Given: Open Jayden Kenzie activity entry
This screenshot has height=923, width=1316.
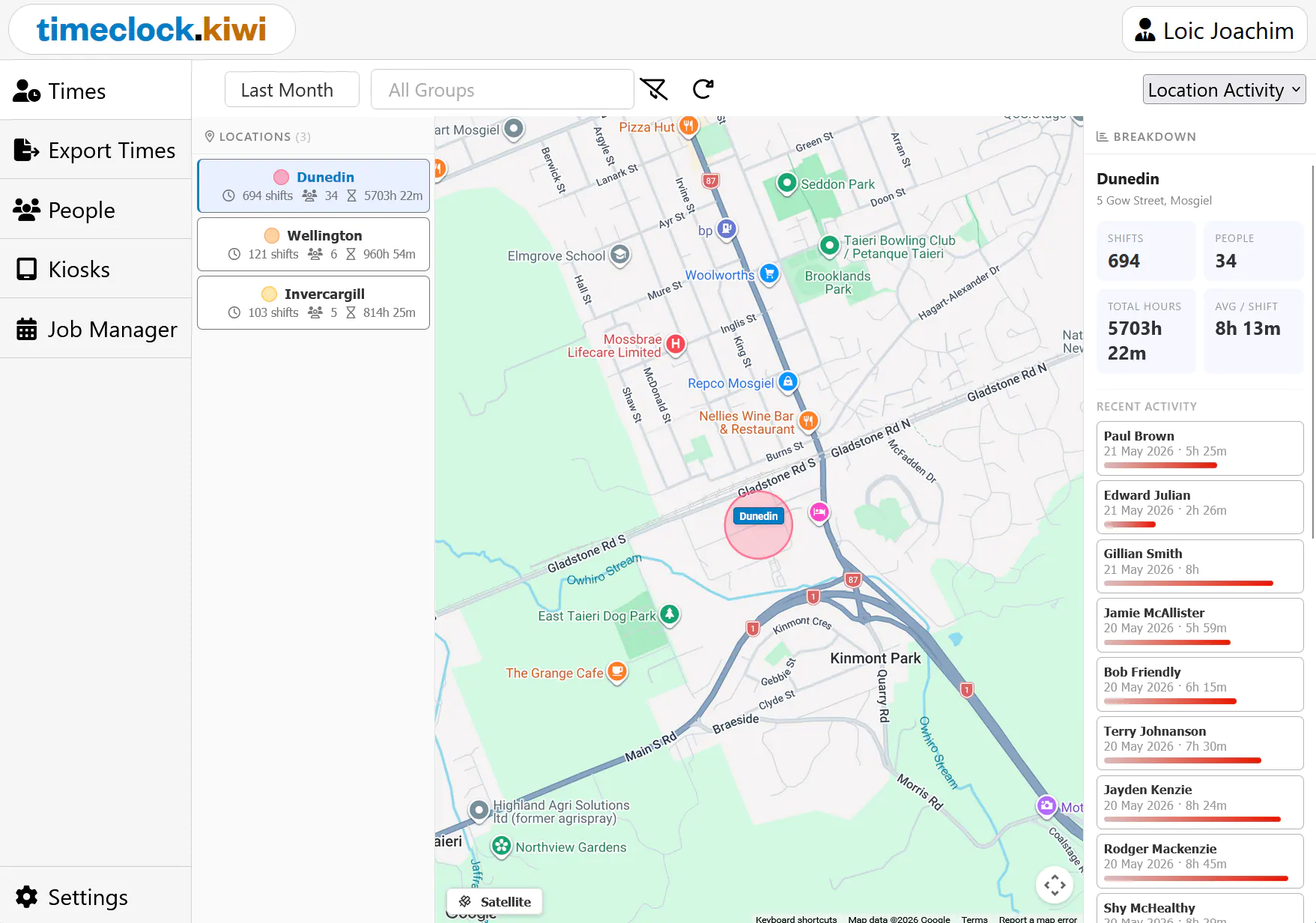Looking at the screenshot, I should click(1200, 802).
